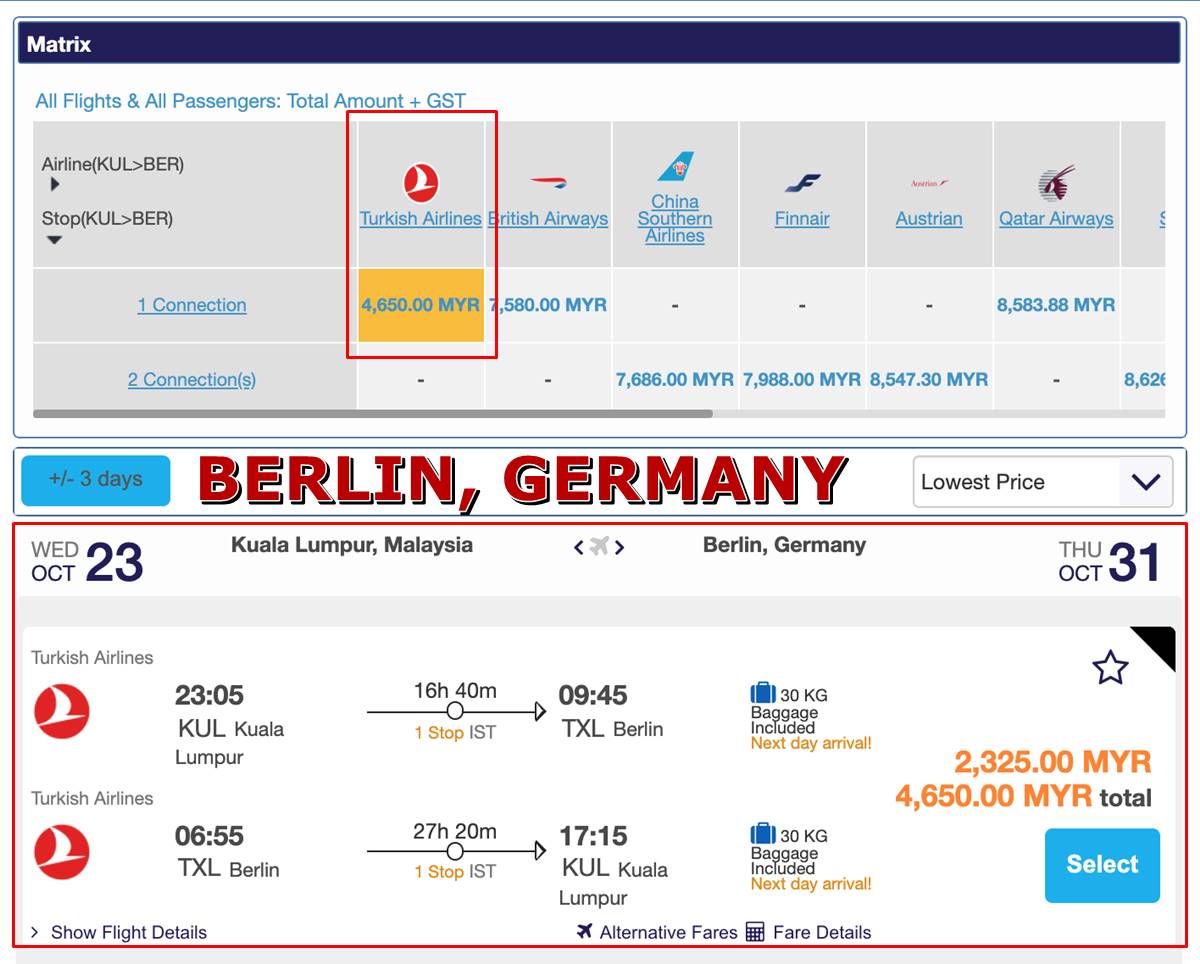Viewport: 1200px width, 964px height.
Task: Click the Qatar Airways logo in the matrix
Action: click(1056, 183)
